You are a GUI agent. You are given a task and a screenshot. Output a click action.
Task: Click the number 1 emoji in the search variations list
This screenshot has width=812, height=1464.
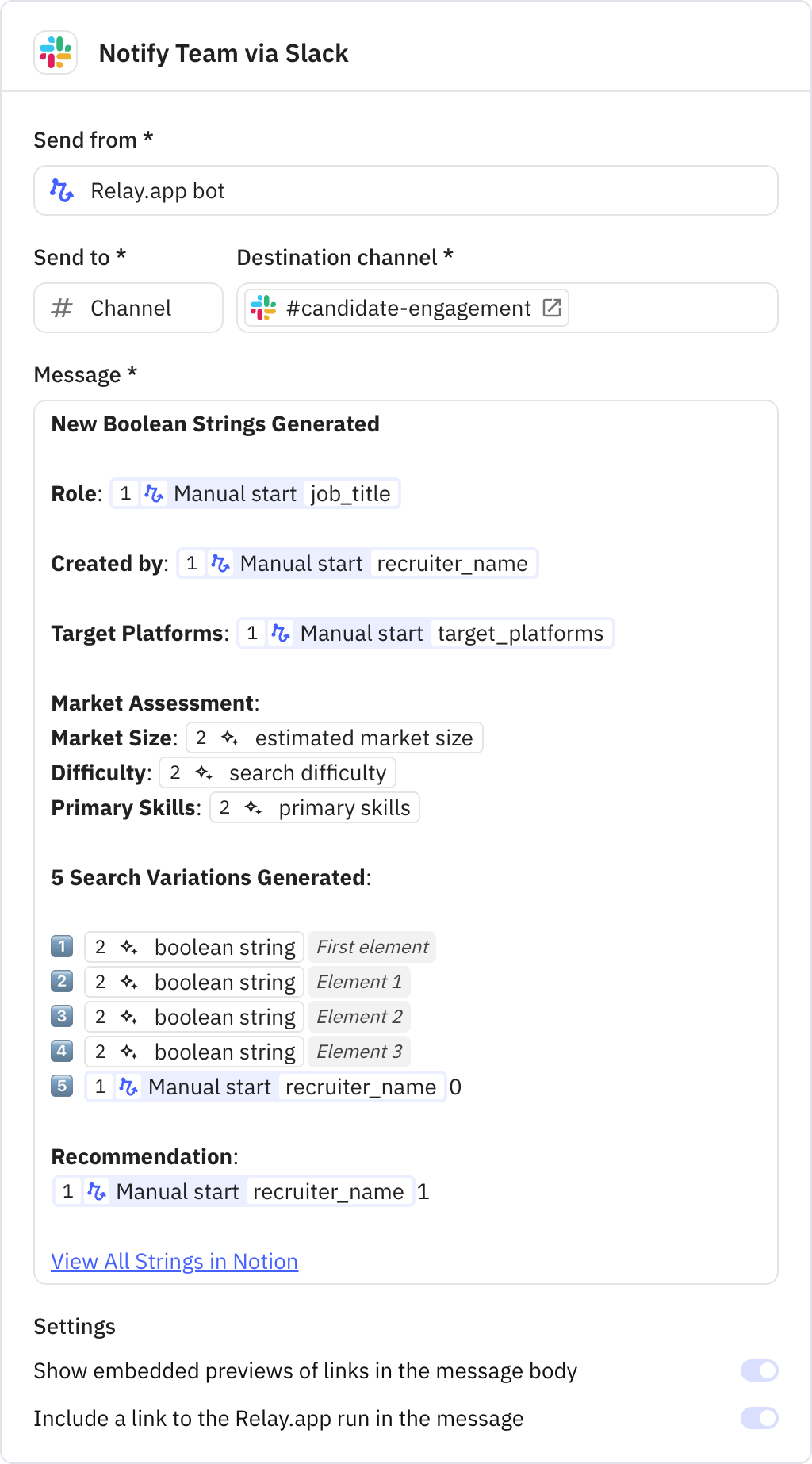point(62,947)
